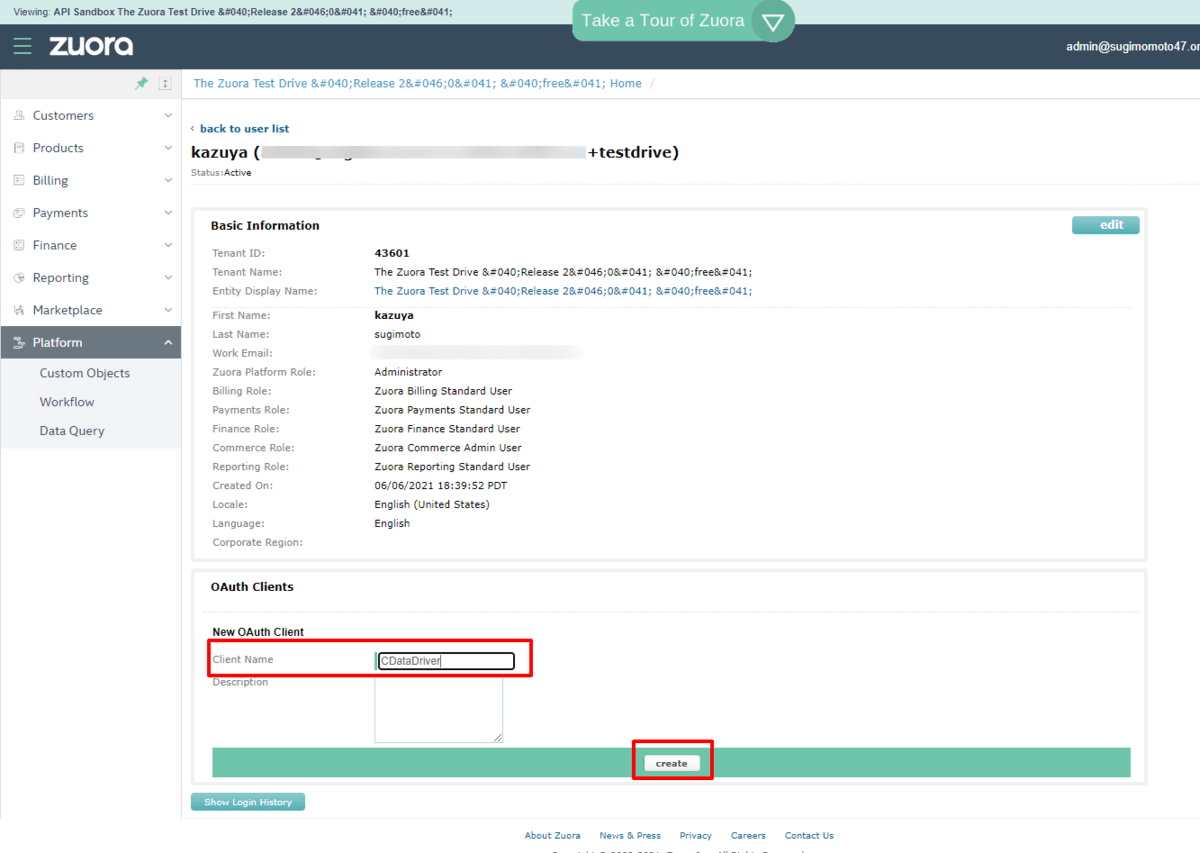Click the Platform sidebar icon

pyautogui.click(x=18, y=342)
